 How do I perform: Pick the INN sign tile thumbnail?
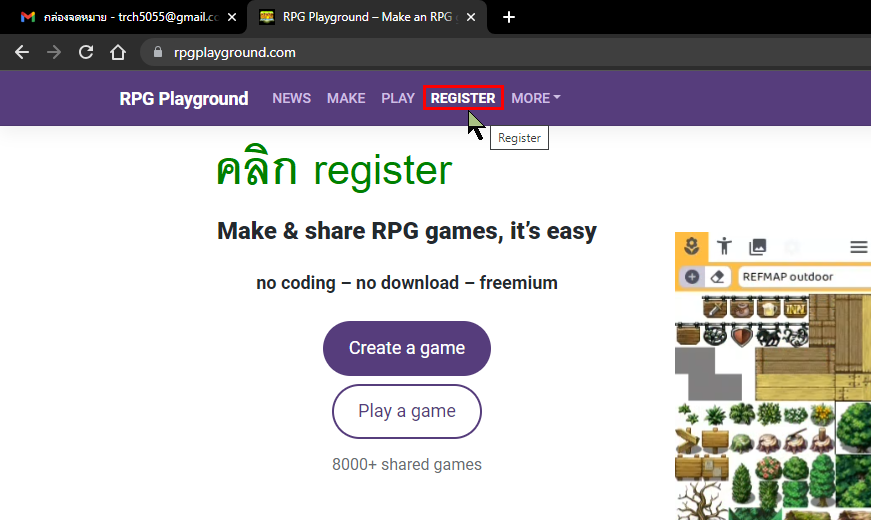795,307
